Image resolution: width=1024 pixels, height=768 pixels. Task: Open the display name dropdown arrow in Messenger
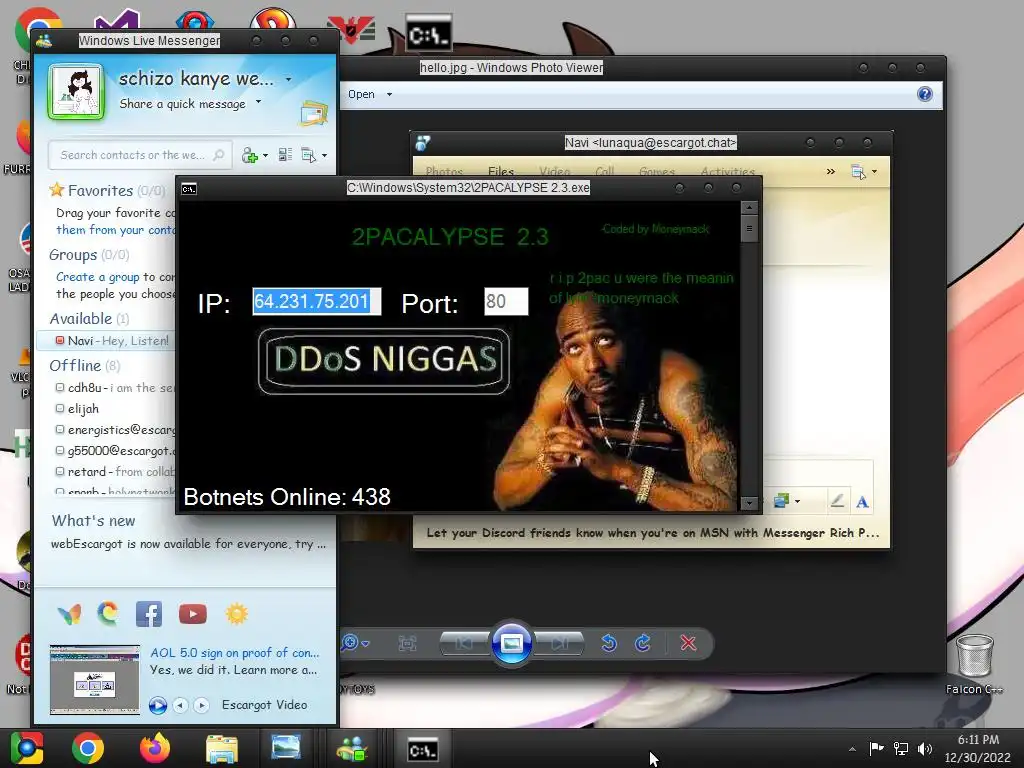(289, 80)
